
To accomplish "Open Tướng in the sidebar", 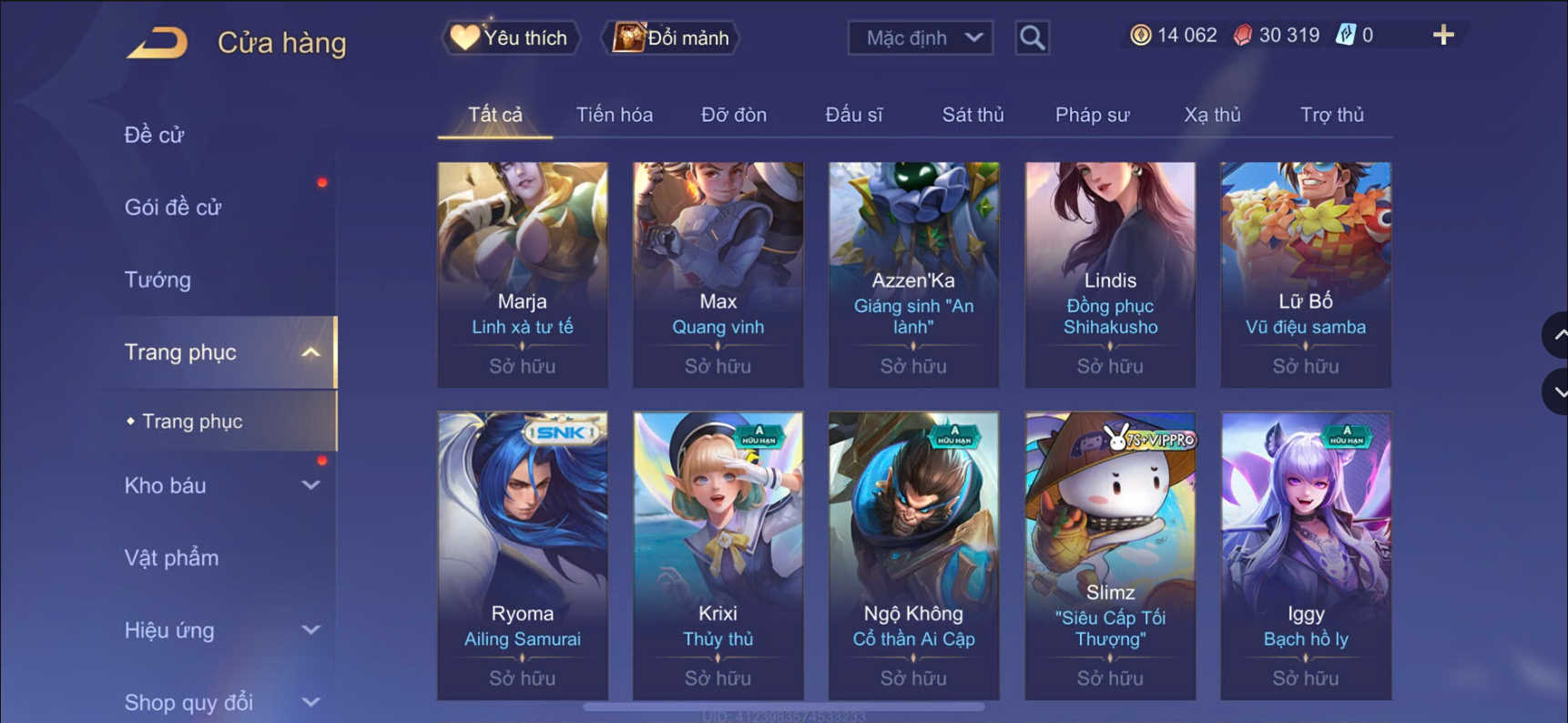I will click(158, 280).
